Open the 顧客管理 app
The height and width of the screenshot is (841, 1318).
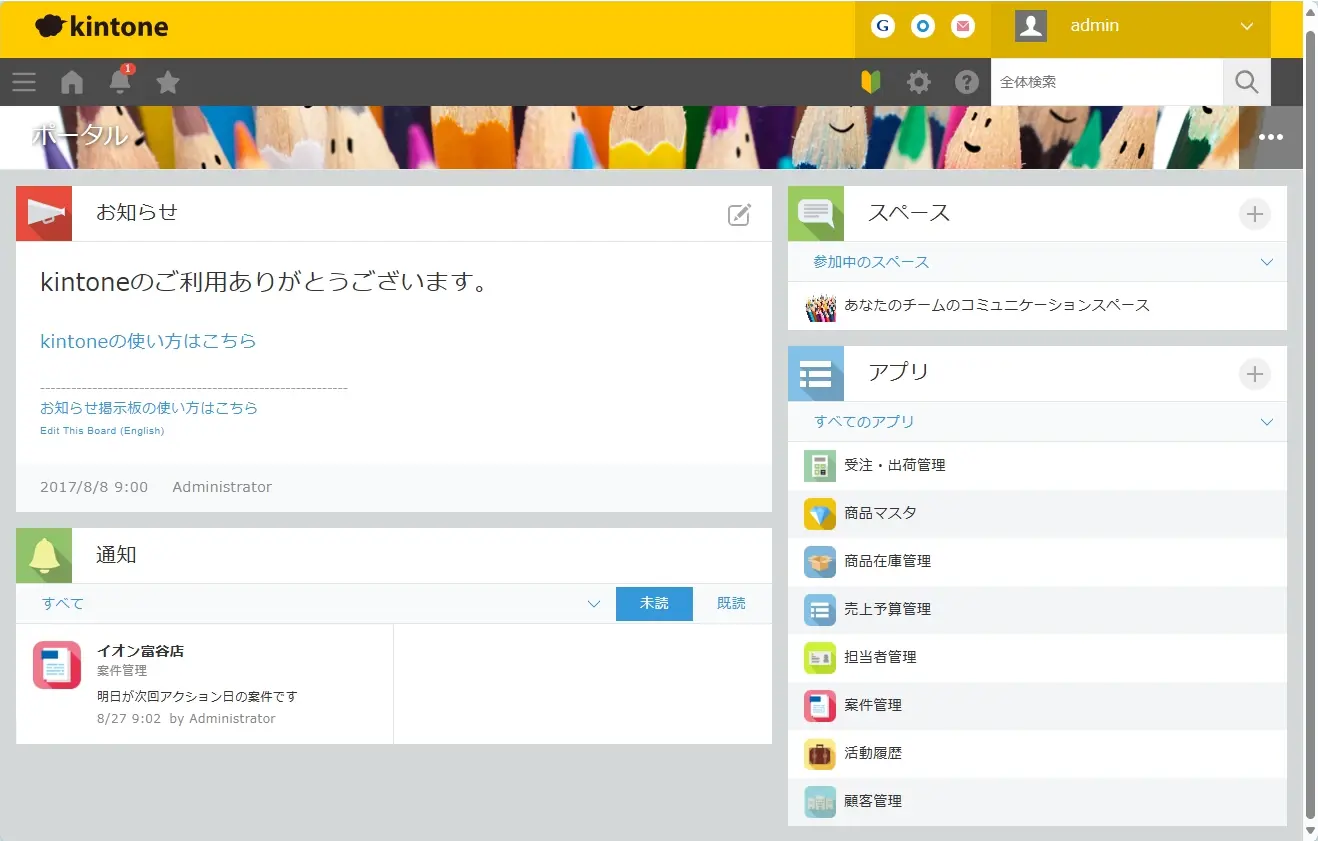(1037, 802)
